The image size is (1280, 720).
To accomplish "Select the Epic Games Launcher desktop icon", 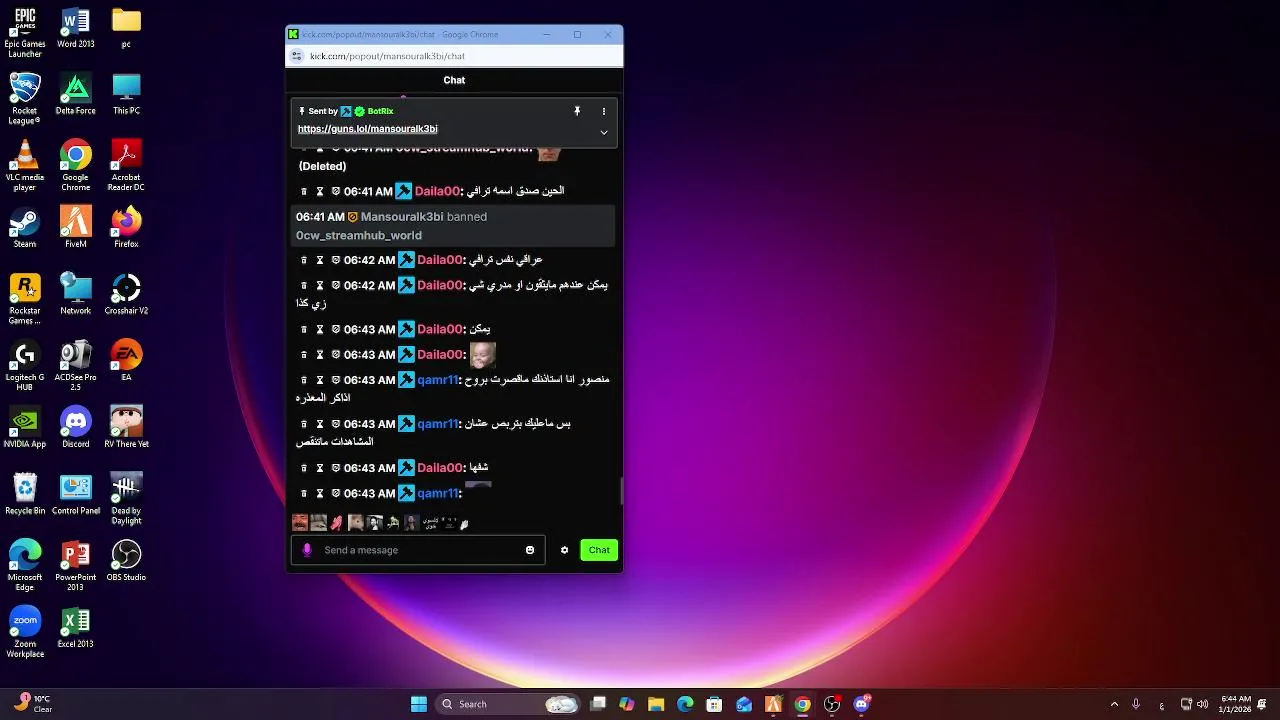I will point(25,33).
